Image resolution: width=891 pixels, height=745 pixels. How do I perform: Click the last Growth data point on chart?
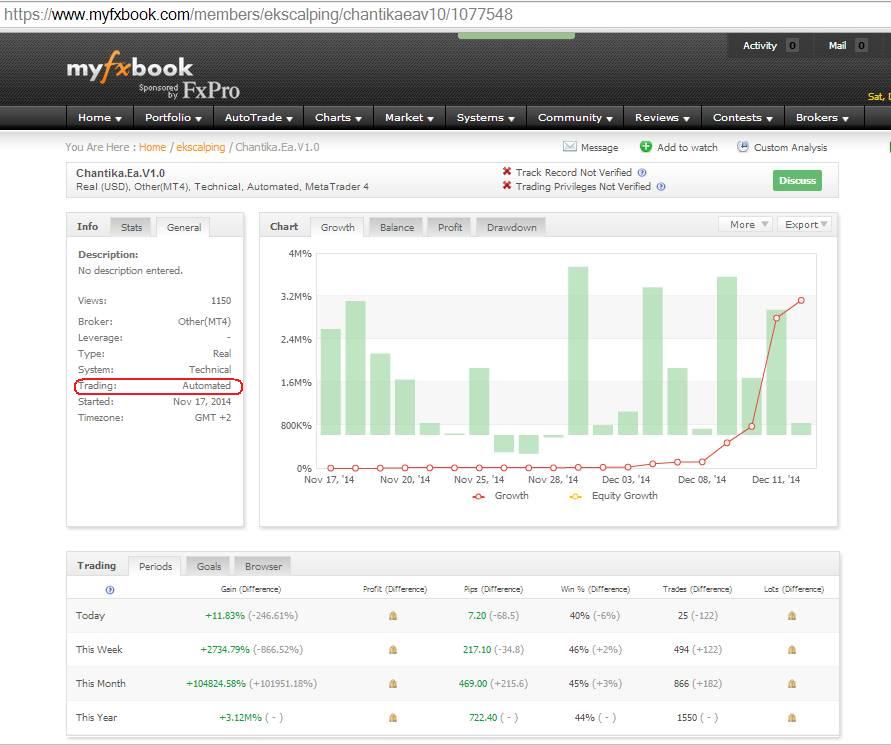coord(801,301)
